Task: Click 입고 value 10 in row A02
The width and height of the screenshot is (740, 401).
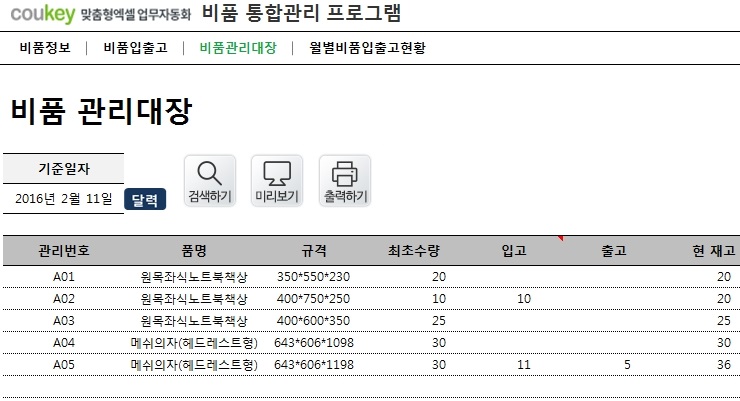Action: (x=524, y=299)
